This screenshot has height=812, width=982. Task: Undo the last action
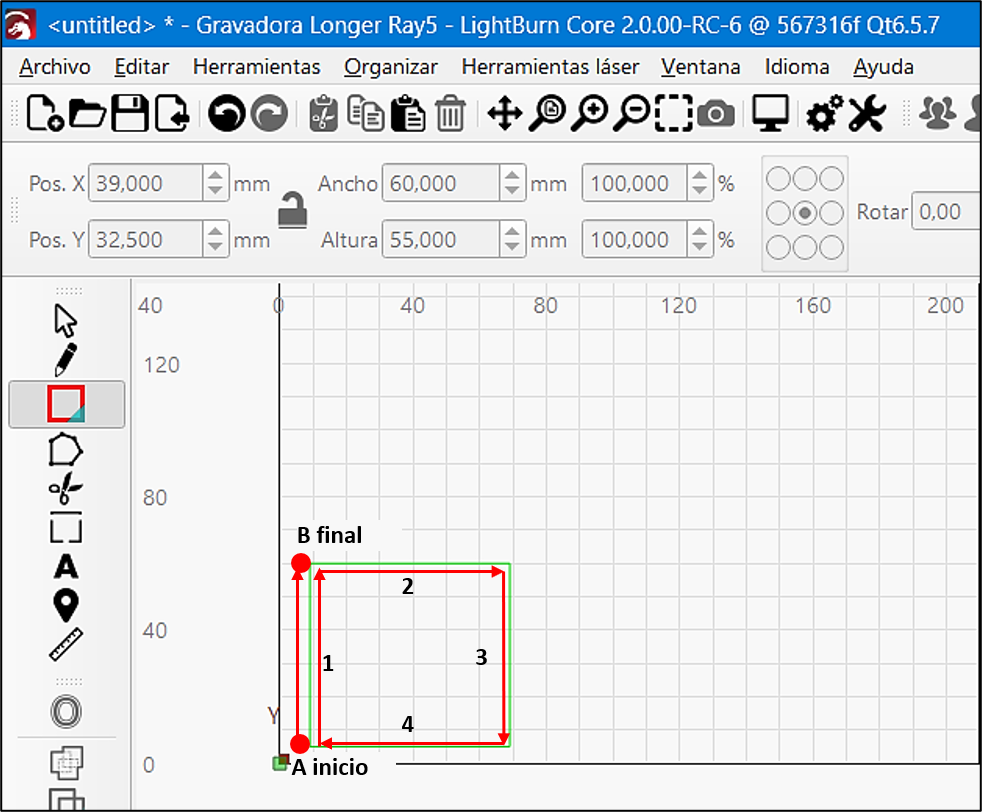(x=227, y=113)
